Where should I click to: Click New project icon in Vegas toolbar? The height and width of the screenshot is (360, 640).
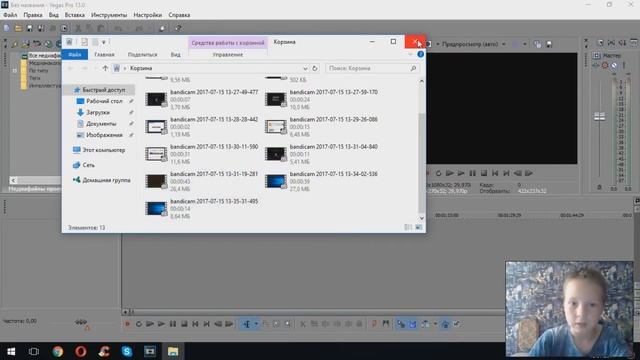[x=7, y=28]
